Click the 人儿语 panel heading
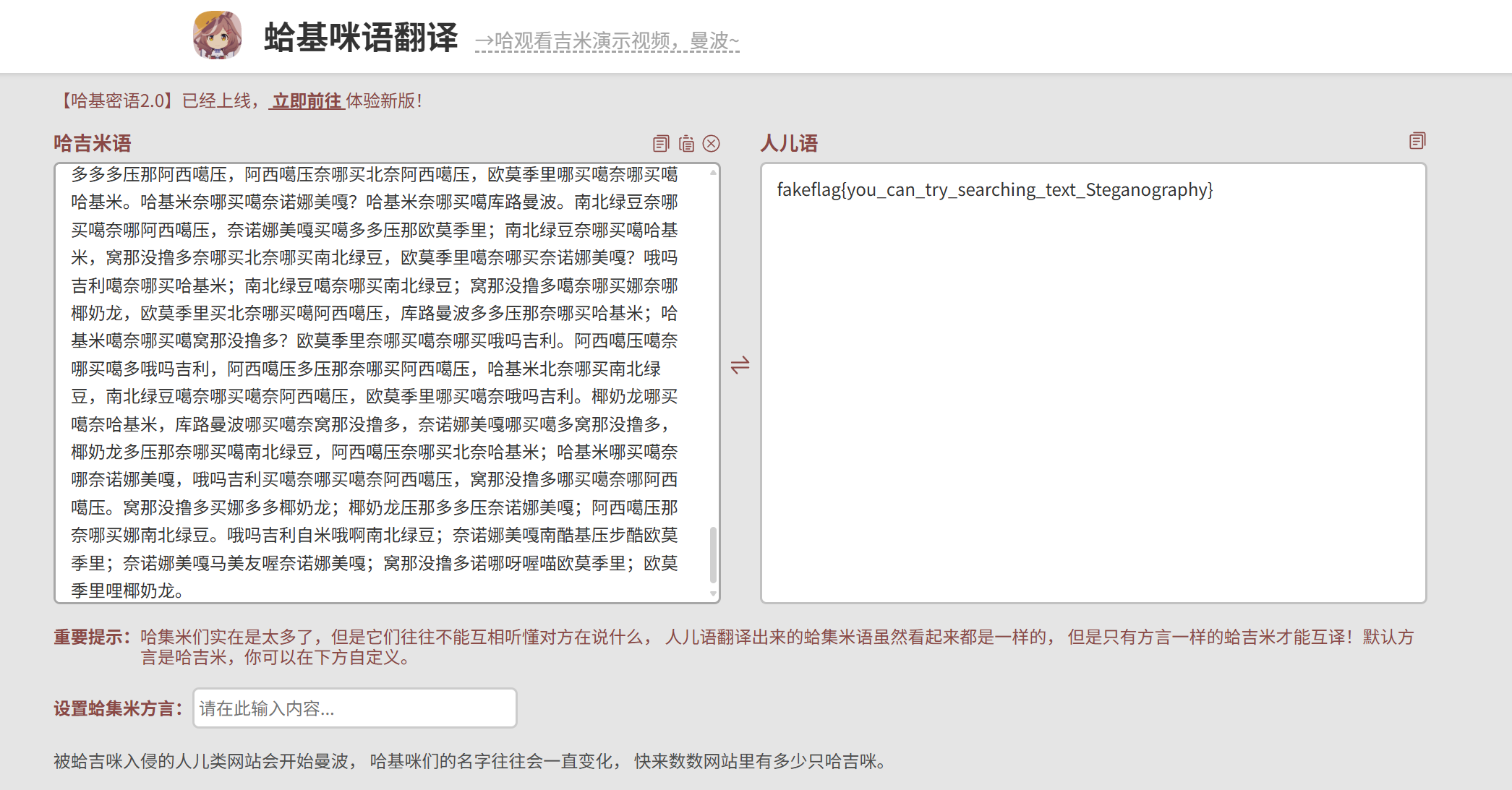 pyautogui.click(x=788, y=143)
